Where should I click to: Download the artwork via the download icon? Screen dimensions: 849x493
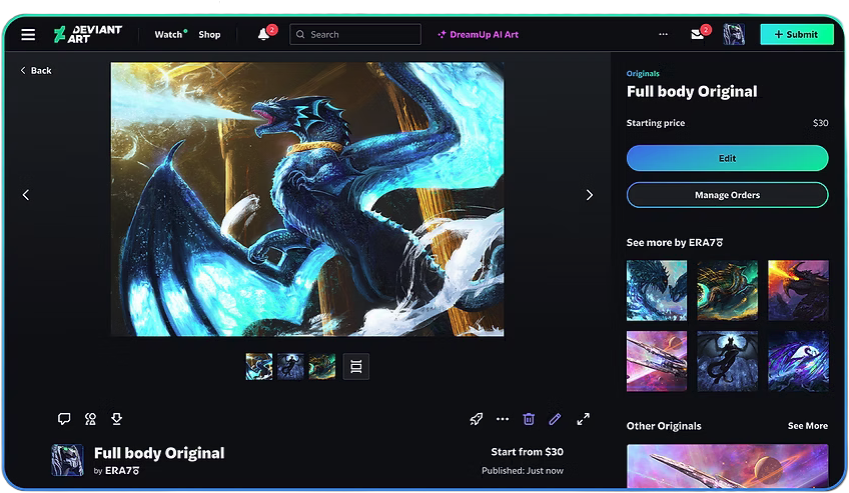tap(116, 419)
